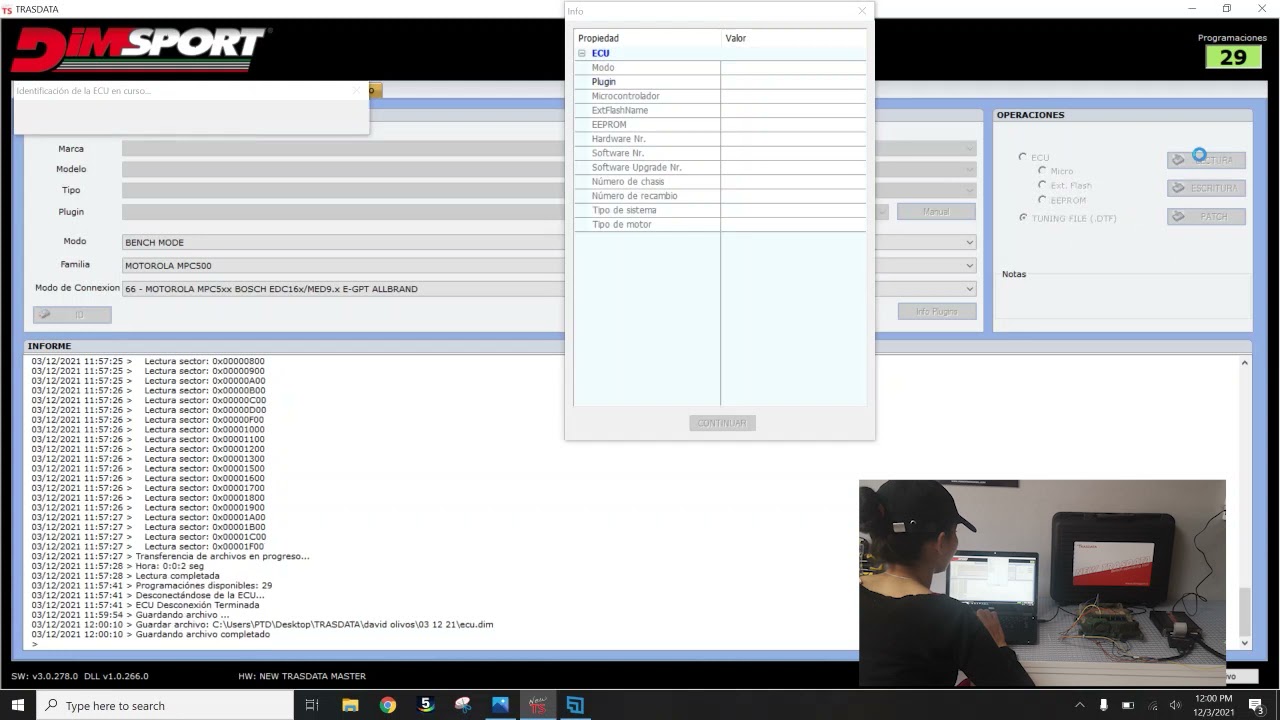The width and height of the screenshot is (1280, 720).
Task: Select the Ext. Flash radio button
Action: (x=1042, y=185)
